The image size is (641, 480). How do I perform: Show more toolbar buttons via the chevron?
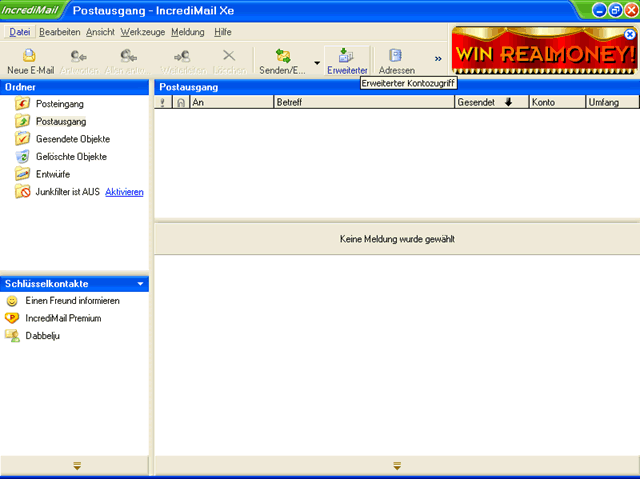tap(438, 59)
